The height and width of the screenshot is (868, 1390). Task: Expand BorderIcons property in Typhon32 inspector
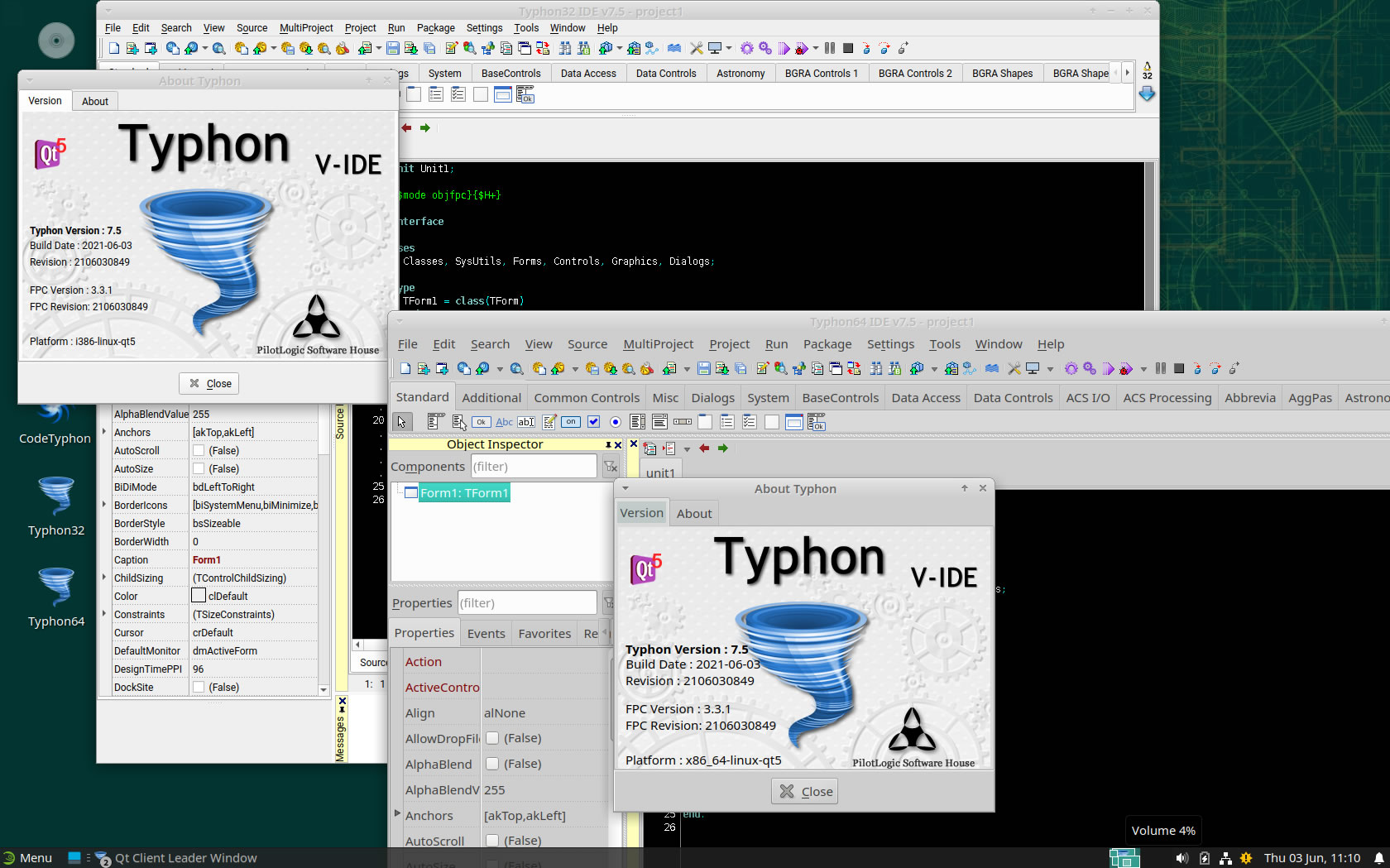[x=104, y=505]
